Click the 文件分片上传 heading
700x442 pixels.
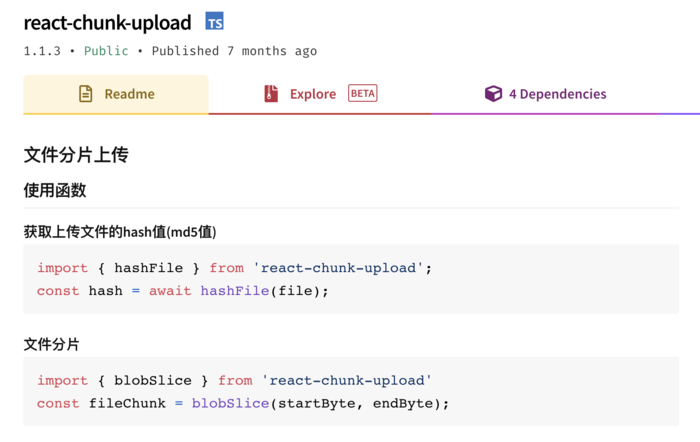tap(76, 155)
